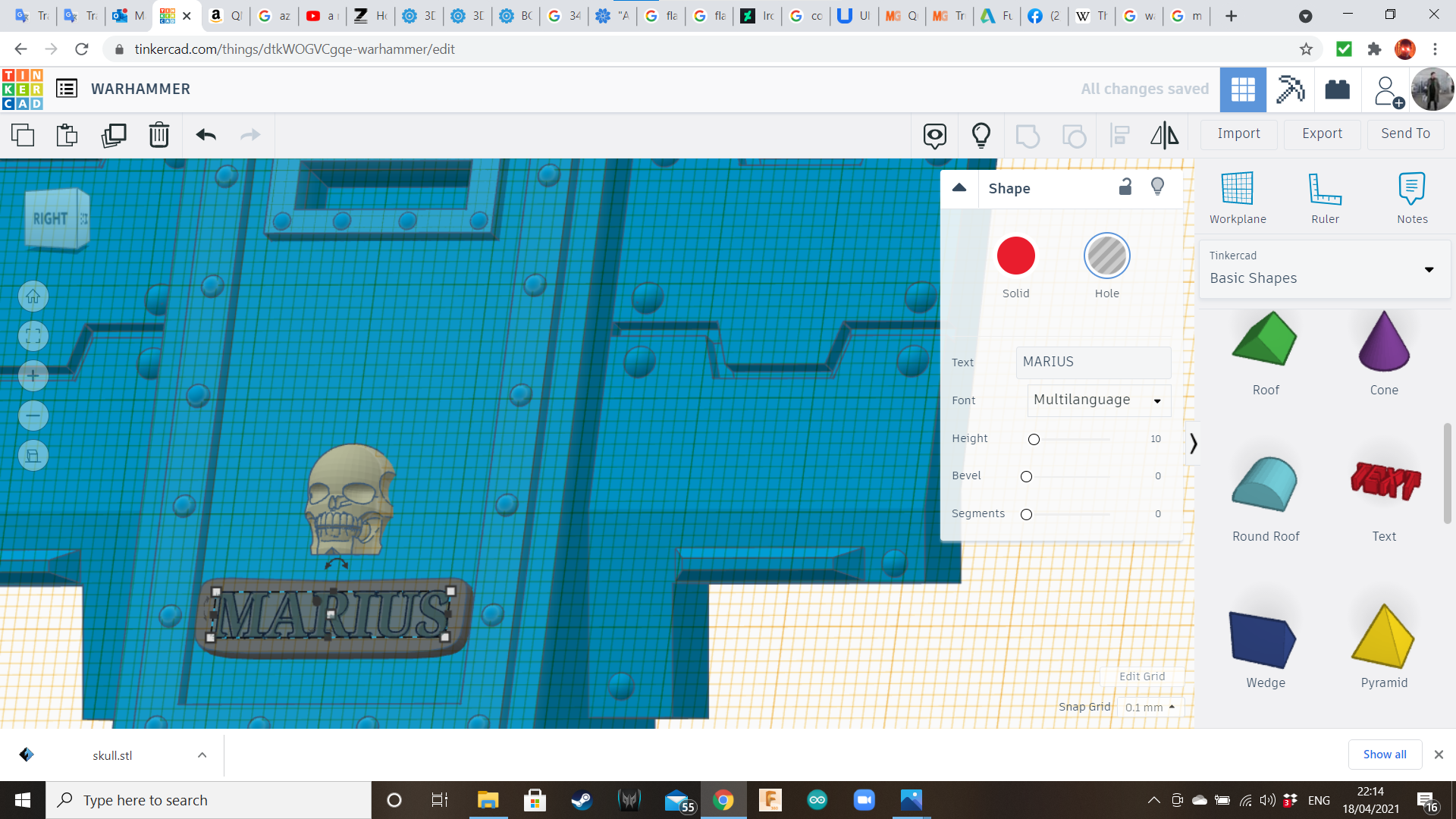This screenshot has height=819, width=1456.
Task: Set shape to Hole
Action: pos(1106,256)
